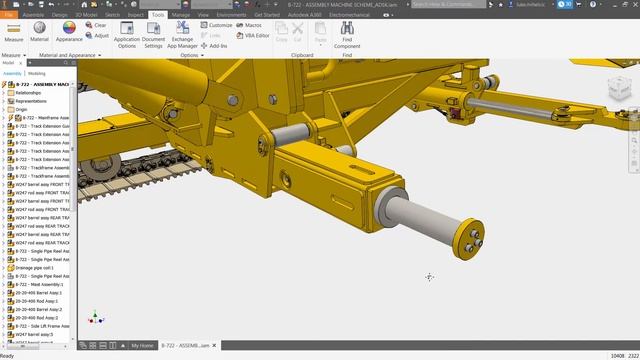
Task: Open Get Started tab
Action: 267,15
